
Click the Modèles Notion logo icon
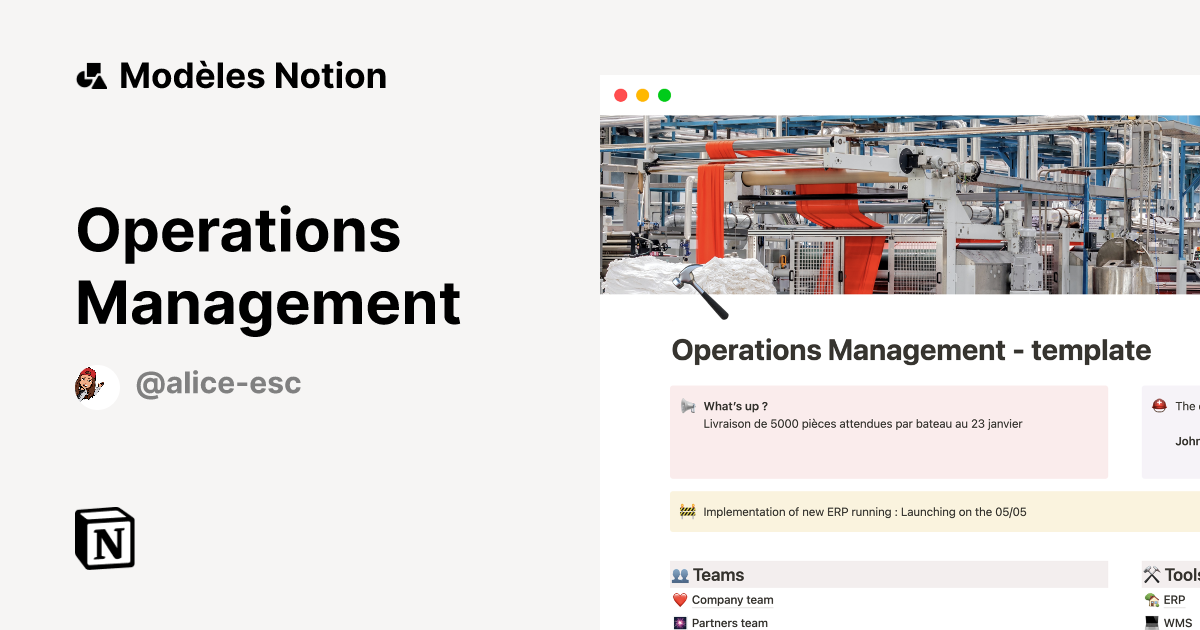pos(93,74)
